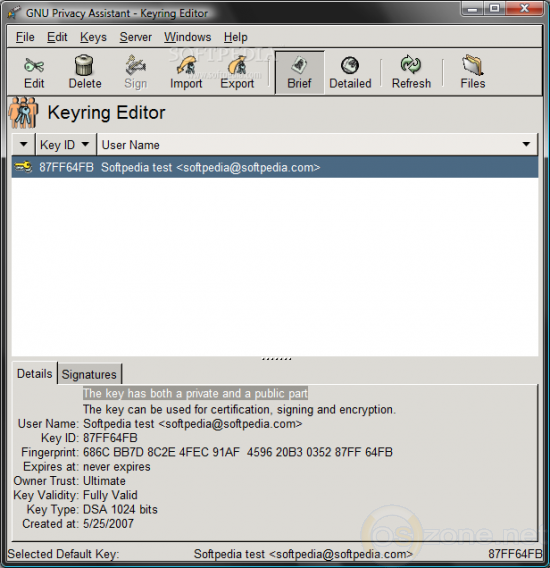550x568 pixels.
Task: Open the Windows menu
Action: (187, 37)
